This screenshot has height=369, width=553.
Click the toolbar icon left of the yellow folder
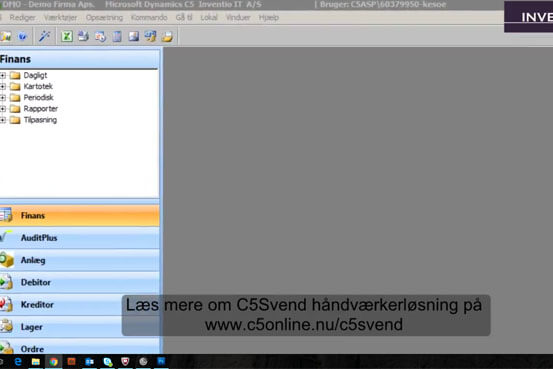click(x=151, y=36)
